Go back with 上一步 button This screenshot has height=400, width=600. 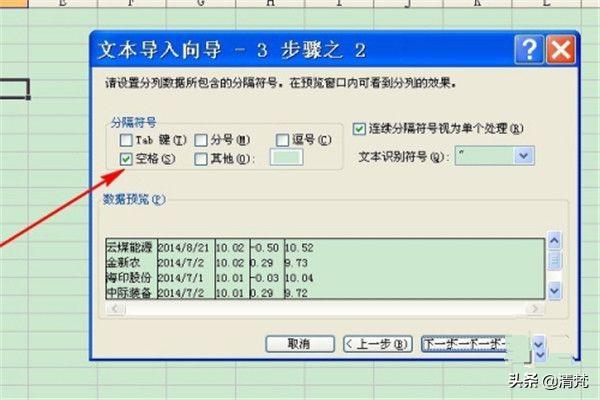(x=378, y=344)
